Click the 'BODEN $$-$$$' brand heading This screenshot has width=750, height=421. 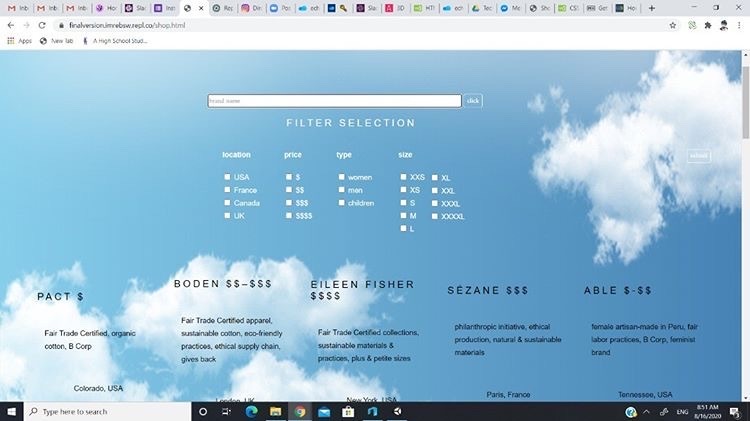[x=223, y=284]
